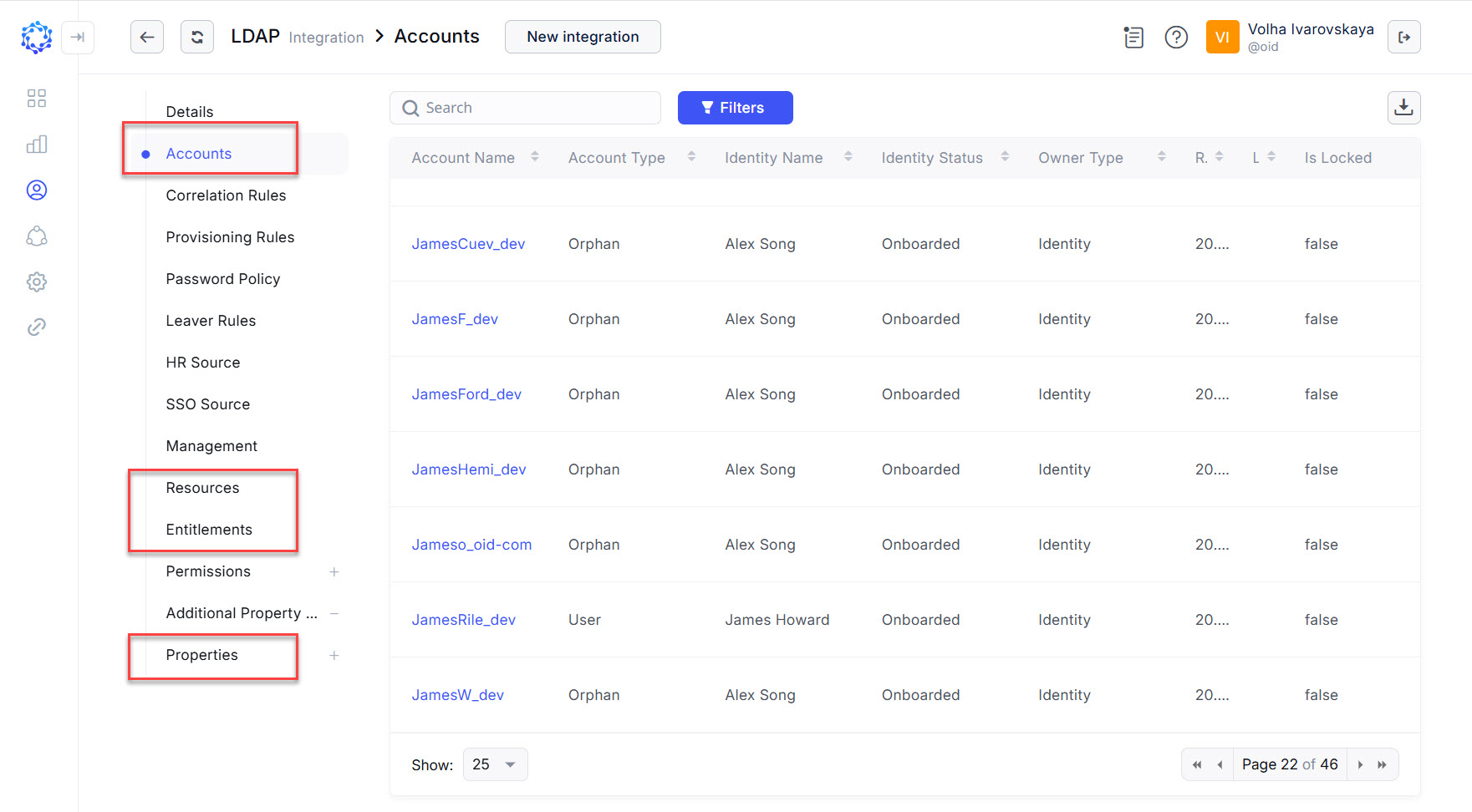The width and height of the screenshot is (1472, 812).
Task: Select the Identities user icon in sidebar
Action: tap(37, 190)
